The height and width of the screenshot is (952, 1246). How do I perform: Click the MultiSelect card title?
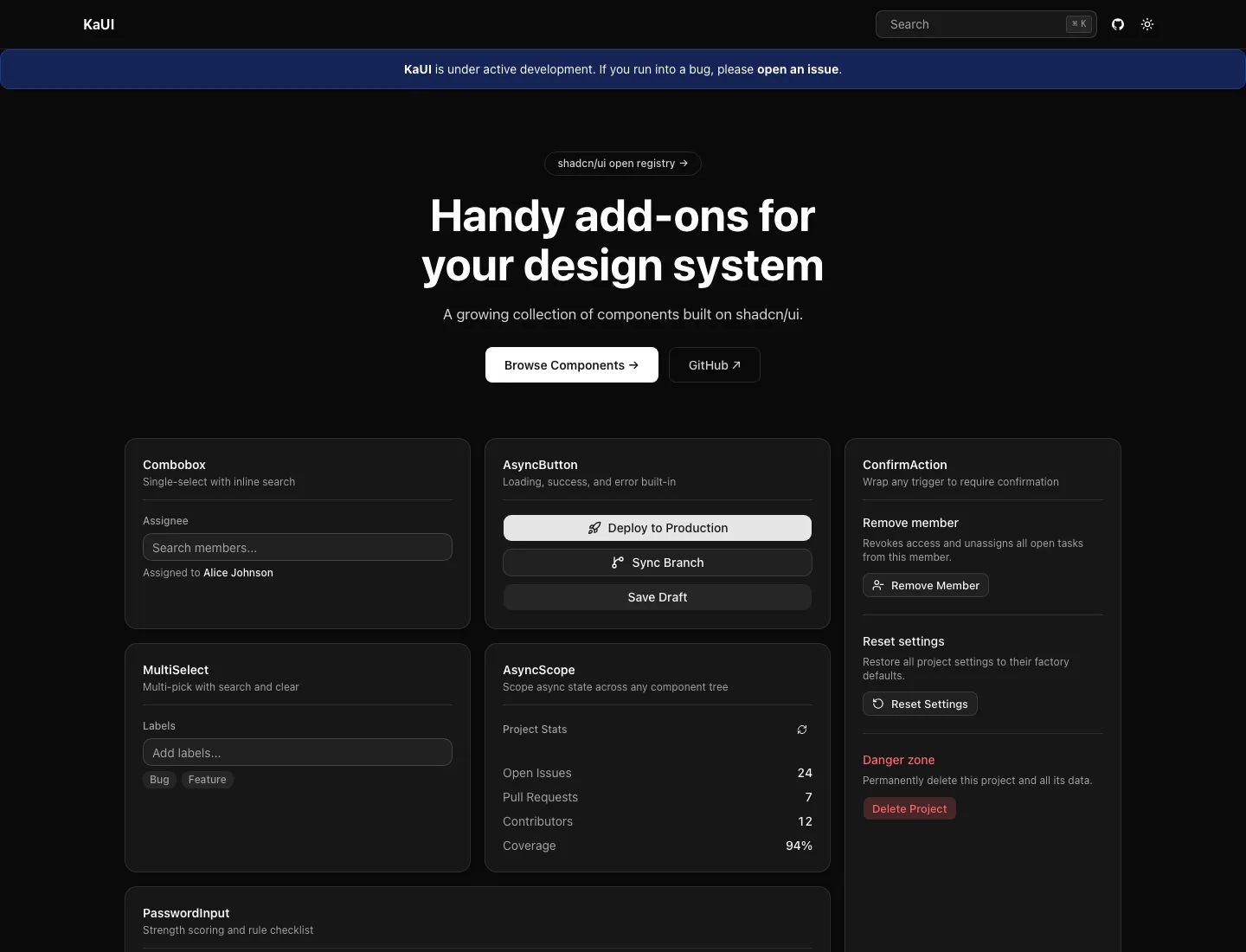tap(176, 670)
